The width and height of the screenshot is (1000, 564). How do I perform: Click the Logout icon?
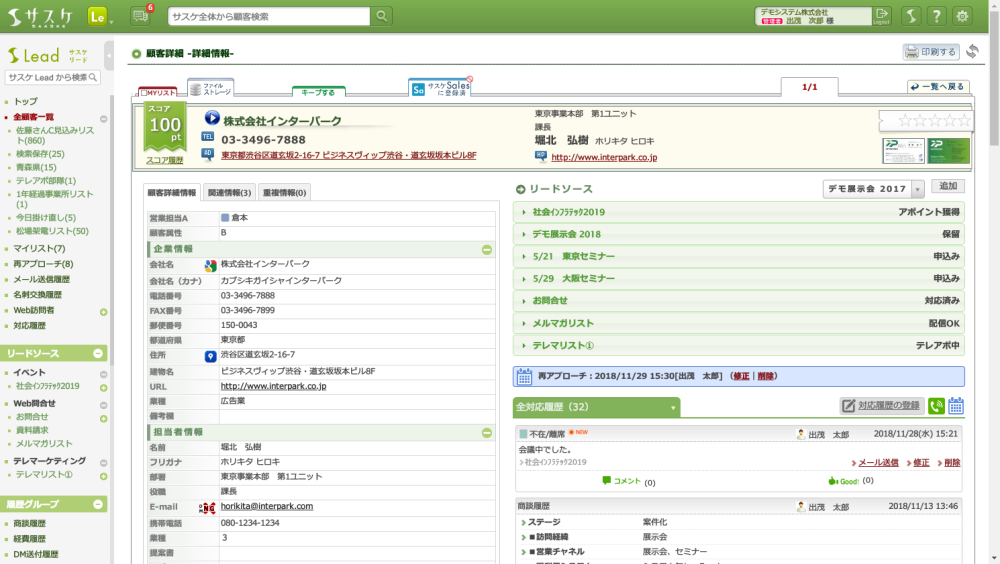pos(881,16)
